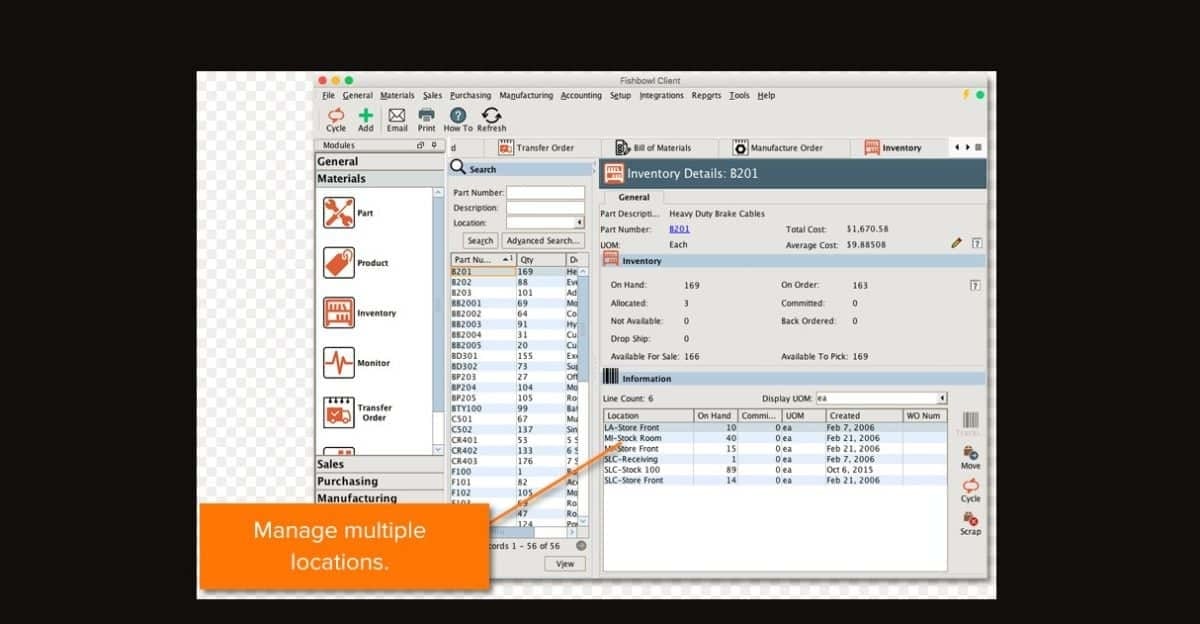The image size is (1200, 624).
Task: Select part row BB2001
Action: pyautogui.click(x=515, y=303)
